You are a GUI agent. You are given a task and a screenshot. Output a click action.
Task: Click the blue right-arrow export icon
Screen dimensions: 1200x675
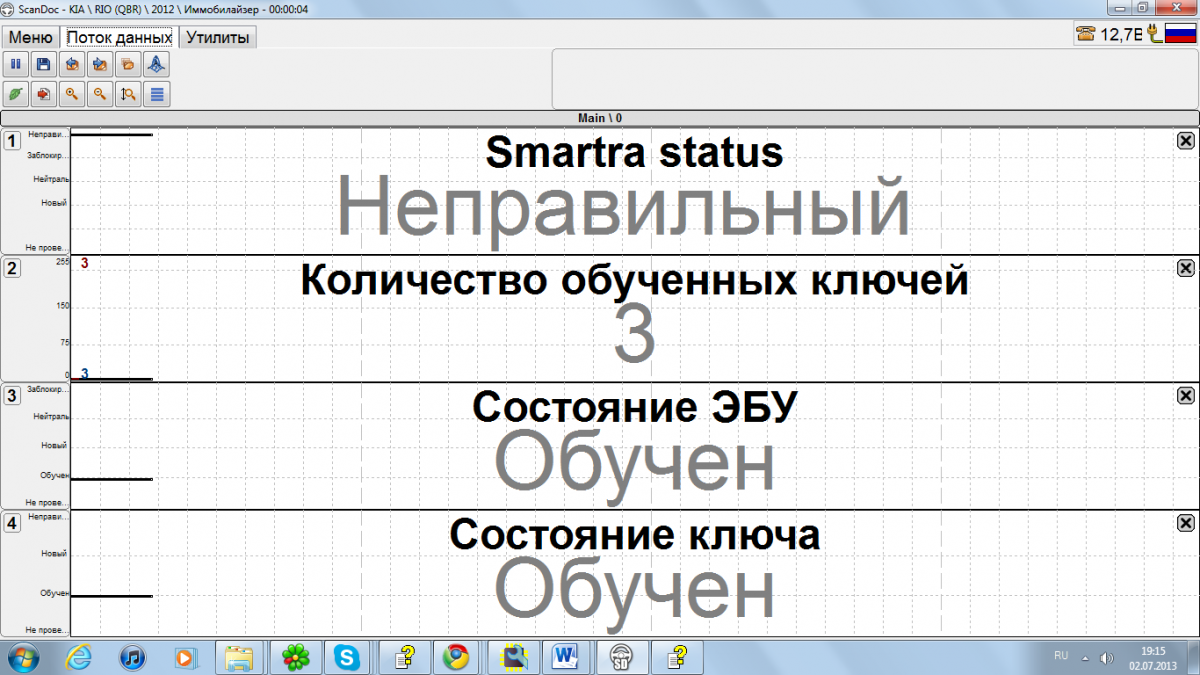pos(100,65)
